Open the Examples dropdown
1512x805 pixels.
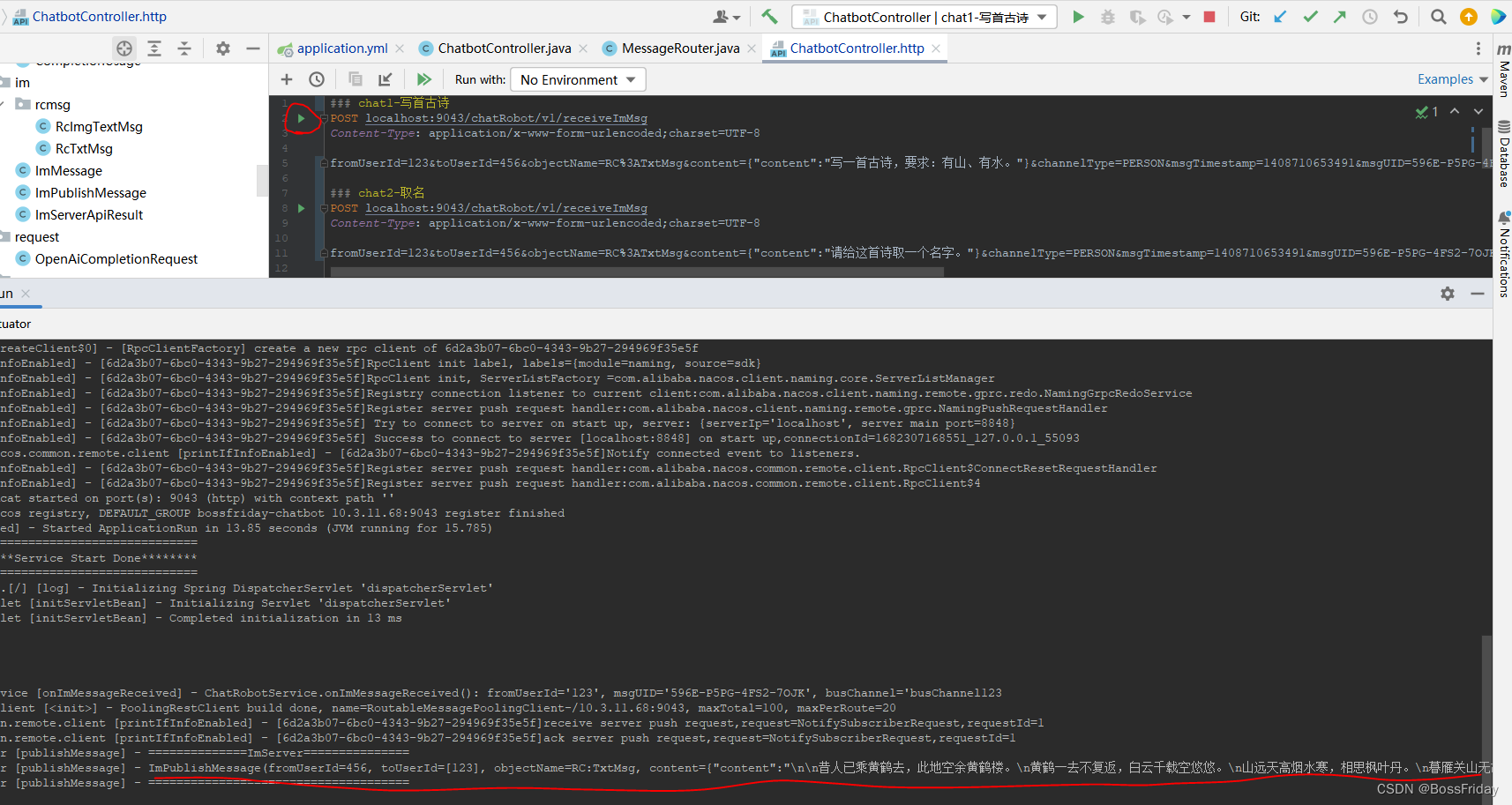coord(1453,79)
